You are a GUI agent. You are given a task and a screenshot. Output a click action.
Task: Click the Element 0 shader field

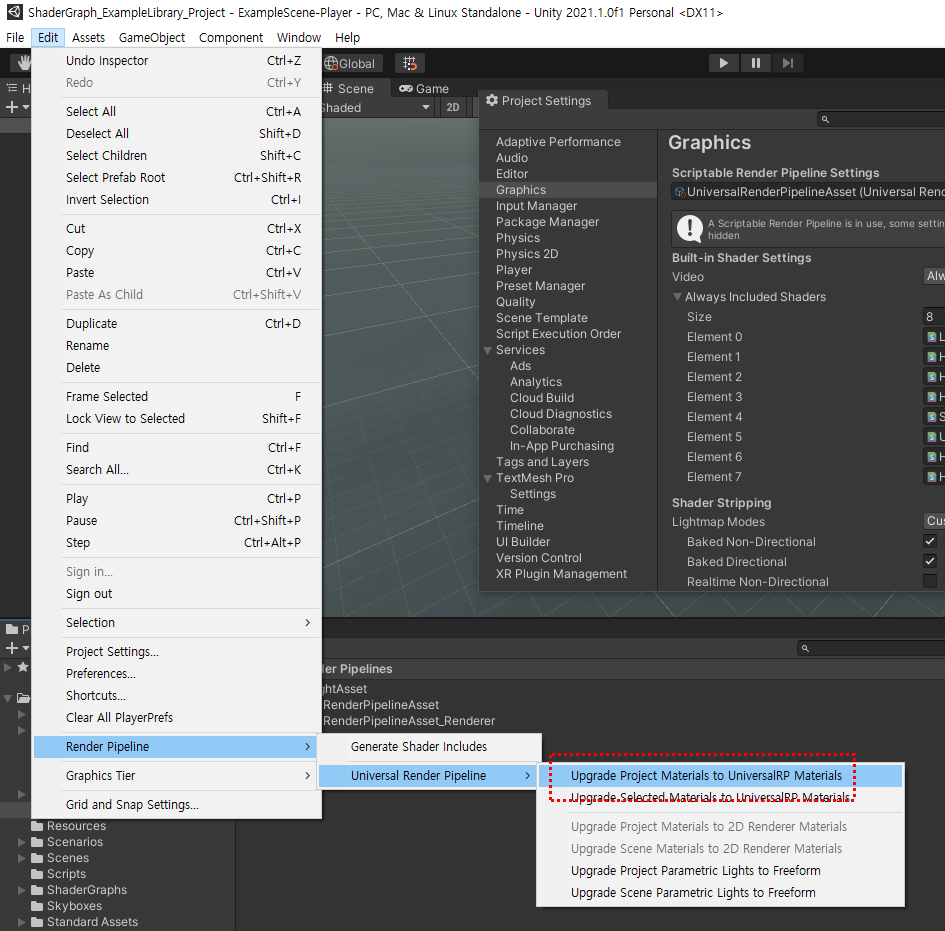click(x=934, y=337)
